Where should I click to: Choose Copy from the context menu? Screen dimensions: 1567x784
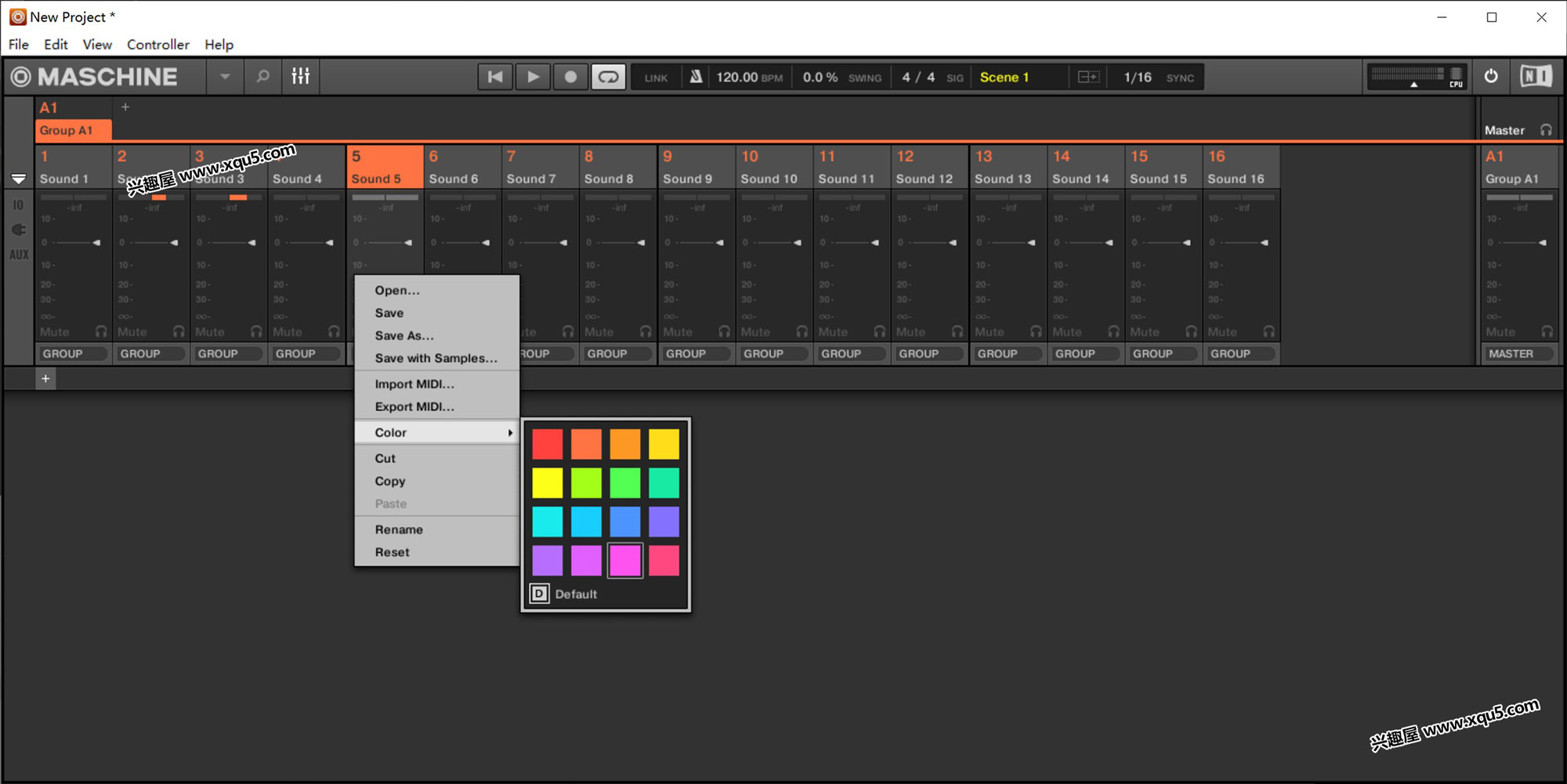(x=436, y=481)
